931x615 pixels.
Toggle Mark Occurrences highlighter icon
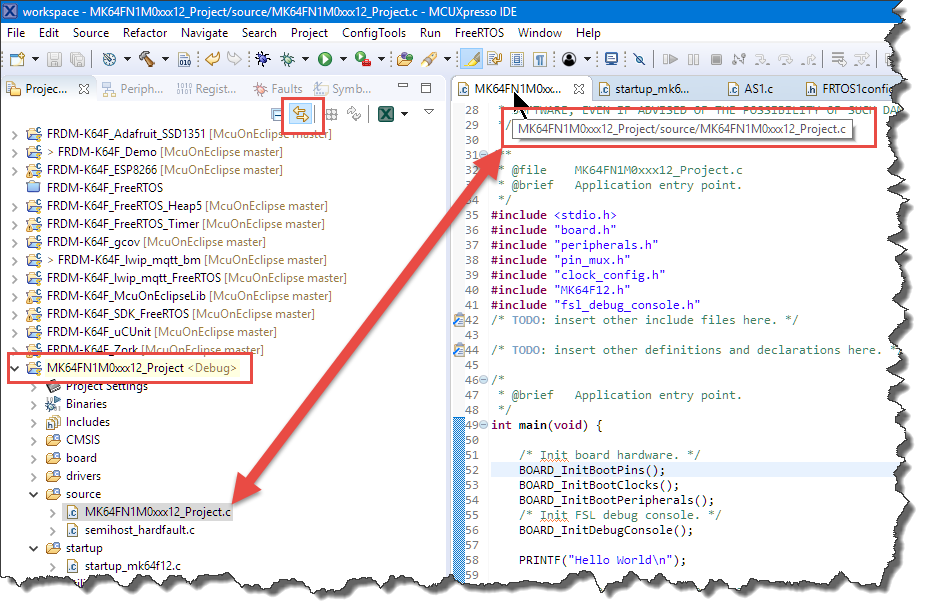472,60
